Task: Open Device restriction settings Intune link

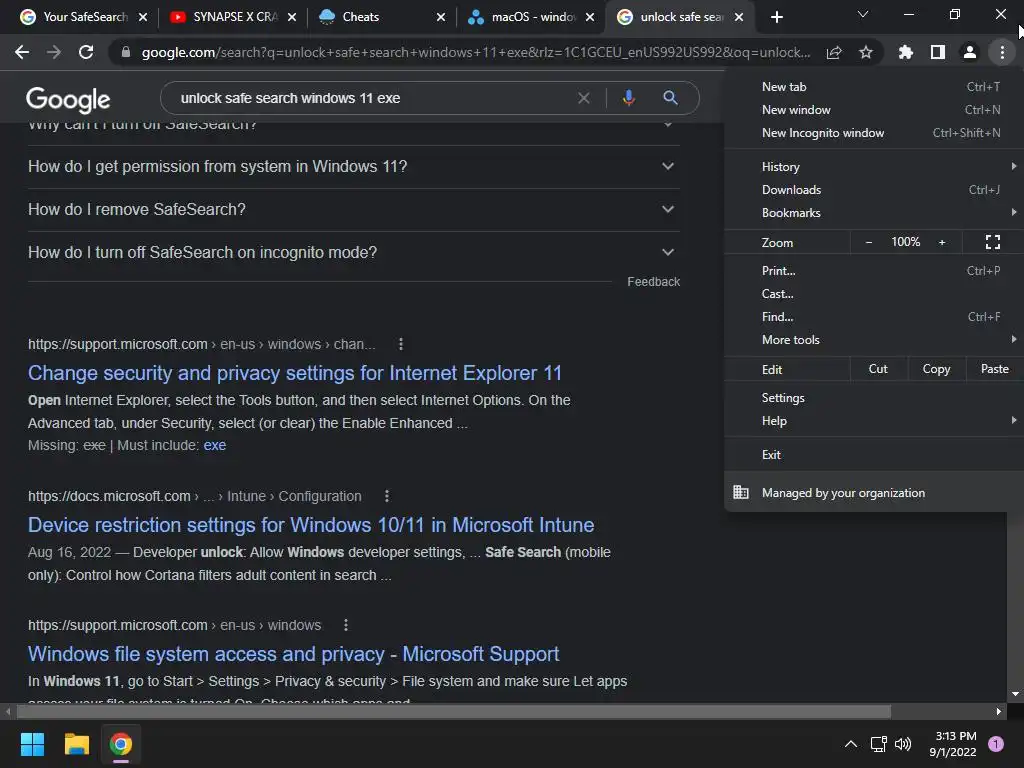Action: 311,525
